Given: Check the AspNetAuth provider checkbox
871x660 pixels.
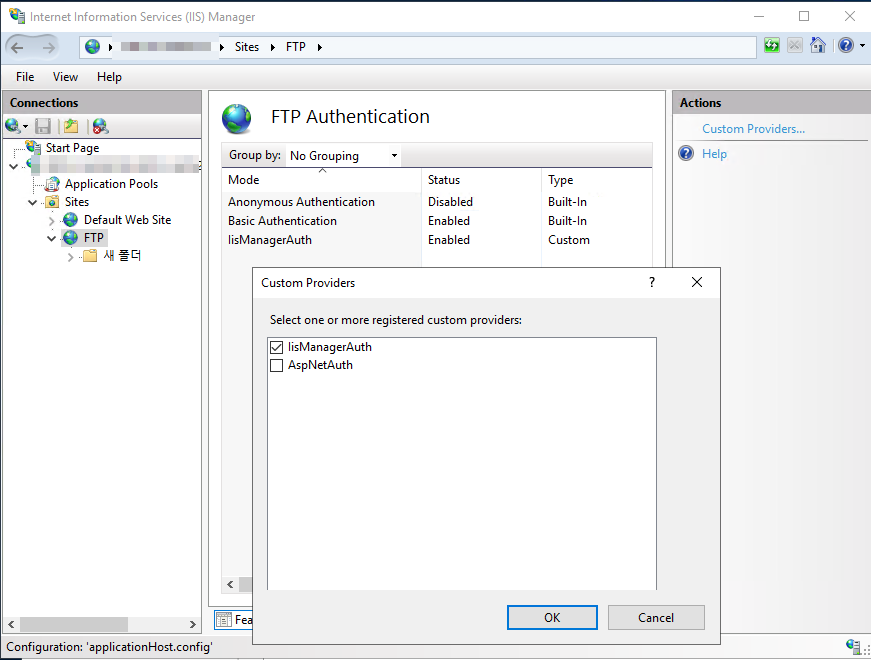Looking at the screenshot, I should [276, 366].
